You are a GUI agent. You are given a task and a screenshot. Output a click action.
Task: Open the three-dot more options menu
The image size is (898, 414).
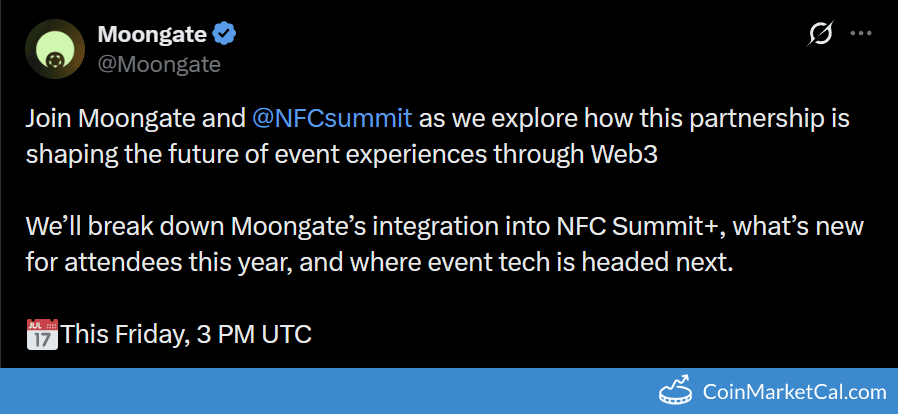[x=861, y=34]
